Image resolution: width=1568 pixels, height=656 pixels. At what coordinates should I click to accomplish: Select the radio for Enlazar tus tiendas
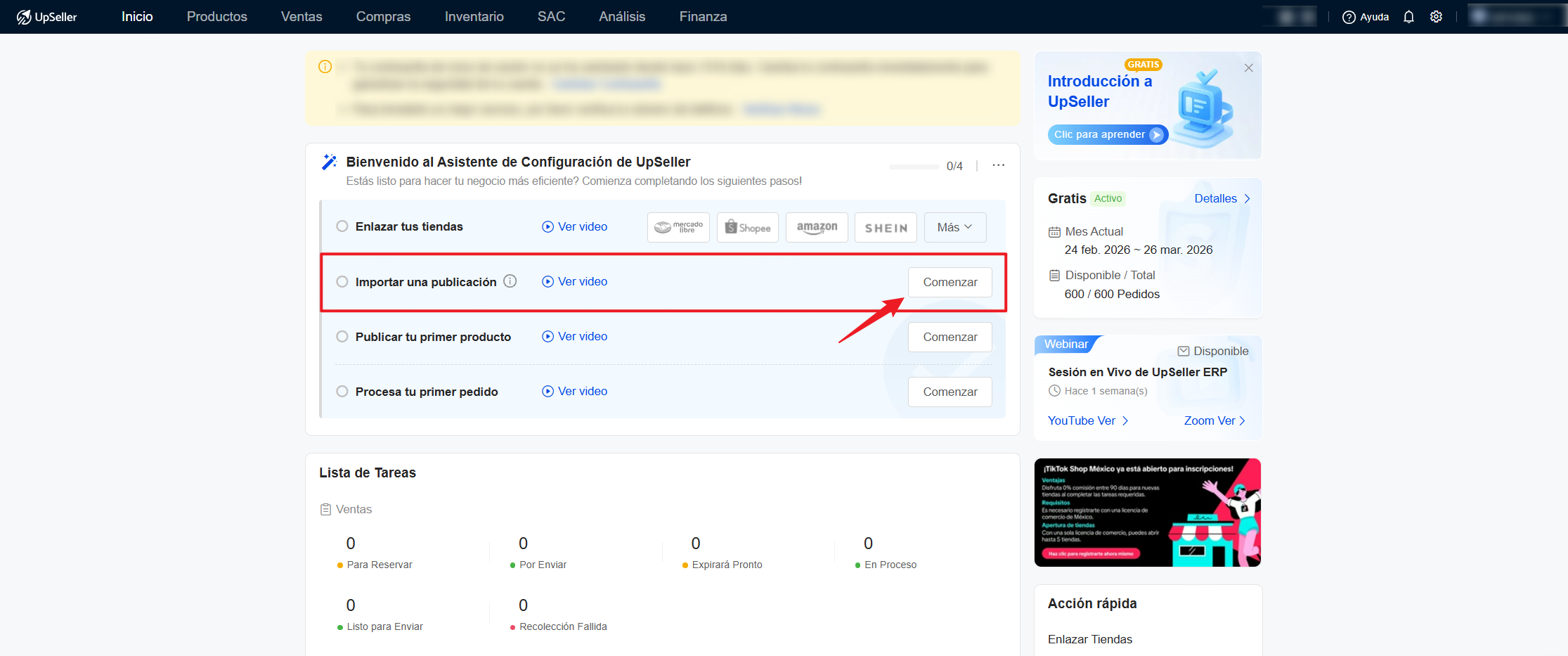click(x=342, y=226)
